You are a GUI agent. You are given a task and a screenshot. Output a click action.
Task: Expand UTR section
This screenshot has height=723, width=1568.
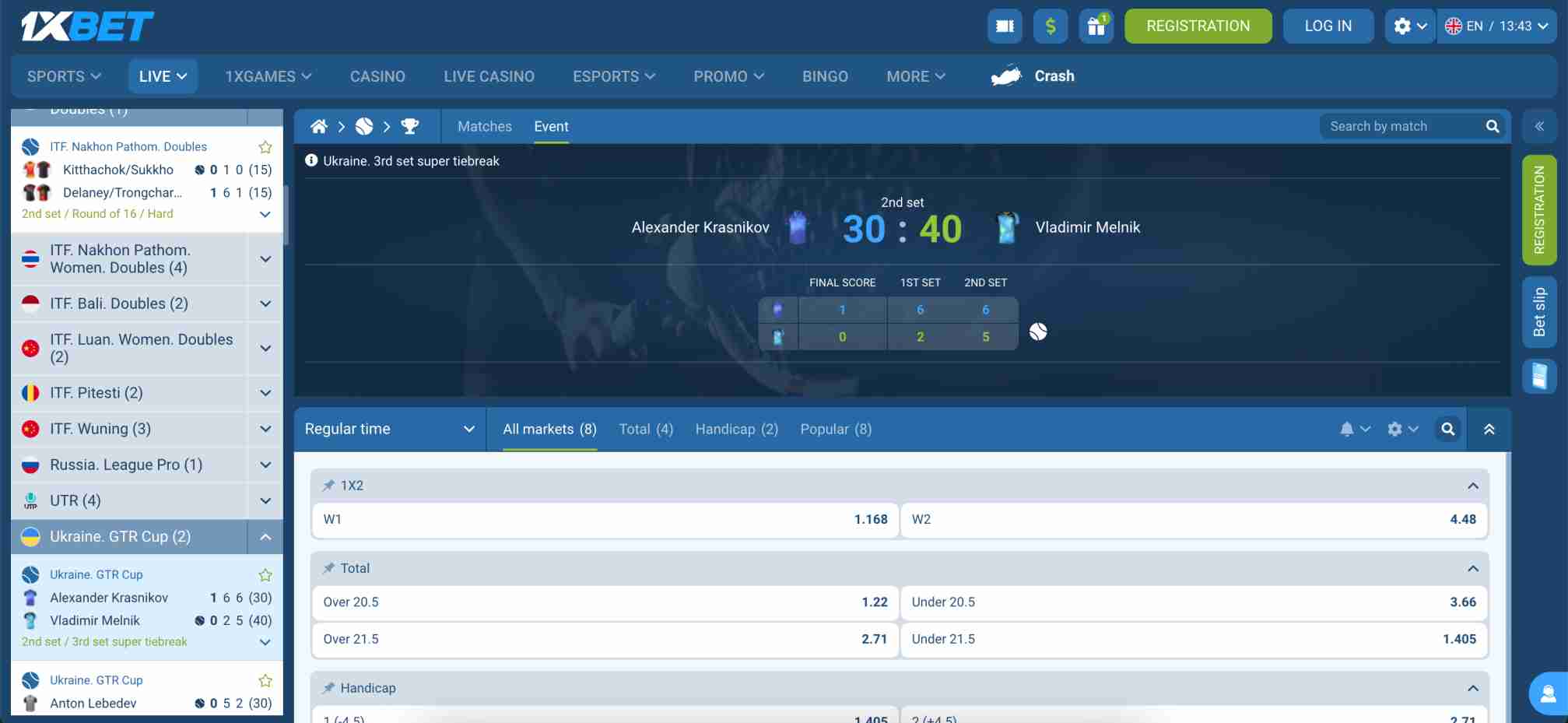click(265, 500)
